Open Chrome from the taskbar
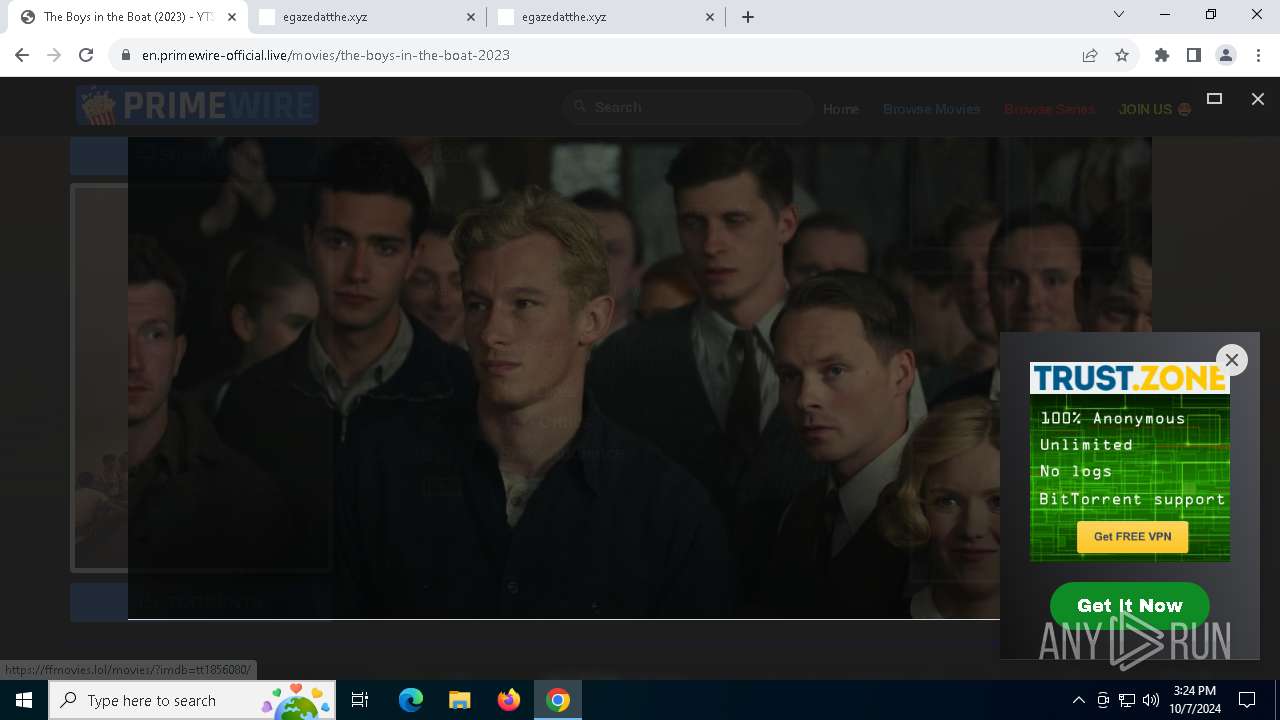1280x720 pixels. 558,700
